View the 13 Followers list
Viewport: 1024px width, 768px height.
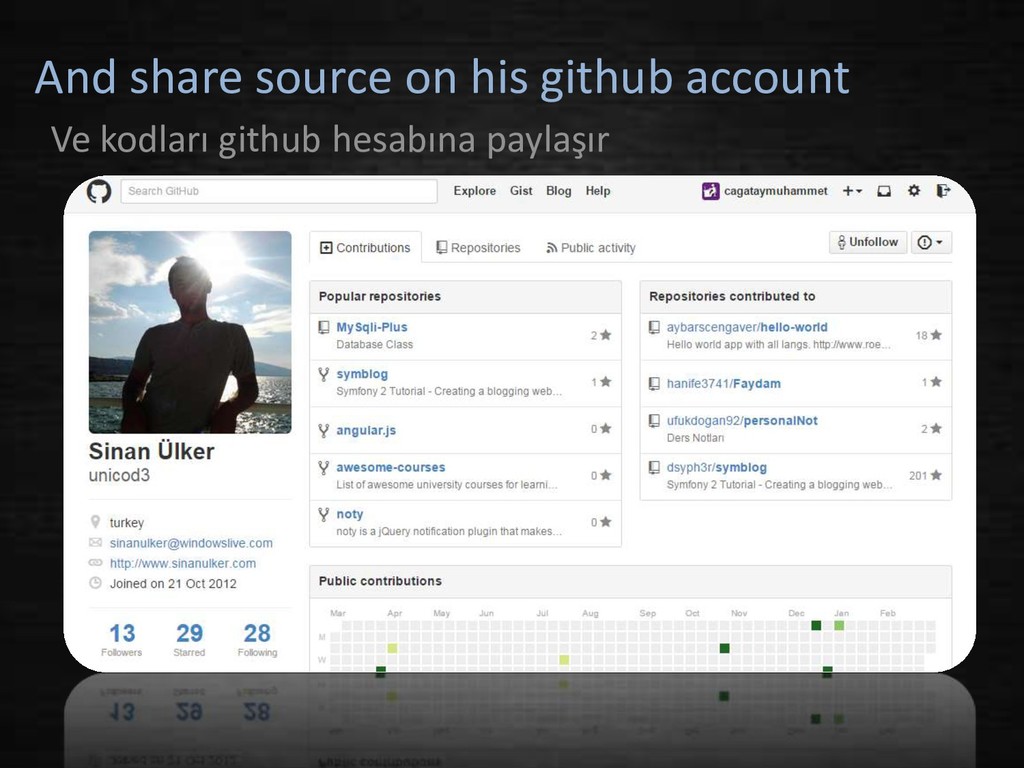point(121,639)
